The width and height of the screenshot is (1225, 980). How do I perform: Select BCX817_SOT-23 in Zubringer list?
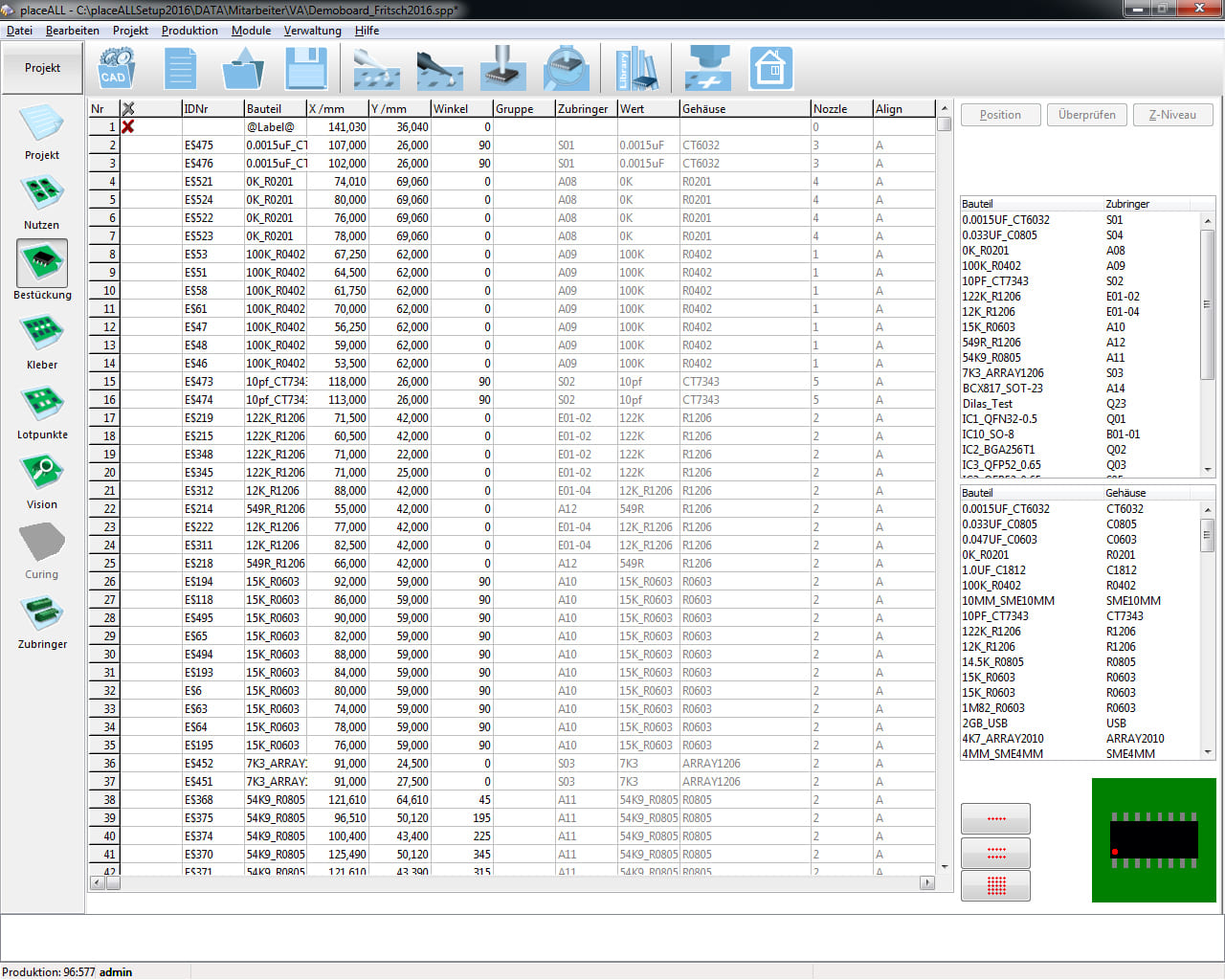(1003, 389)
